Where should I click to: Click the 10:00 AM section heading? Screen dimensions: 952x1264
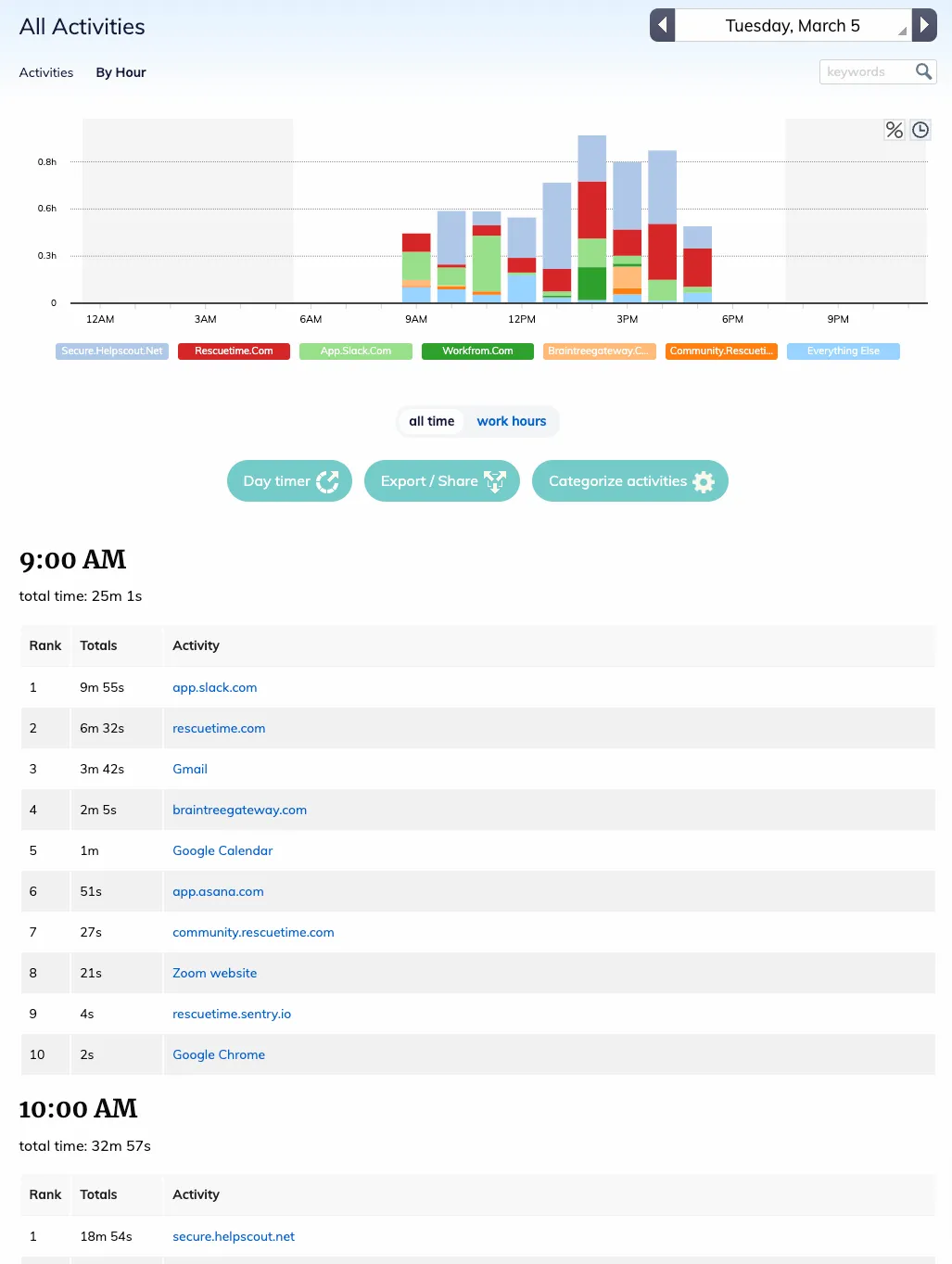[x=78, y=1109]
